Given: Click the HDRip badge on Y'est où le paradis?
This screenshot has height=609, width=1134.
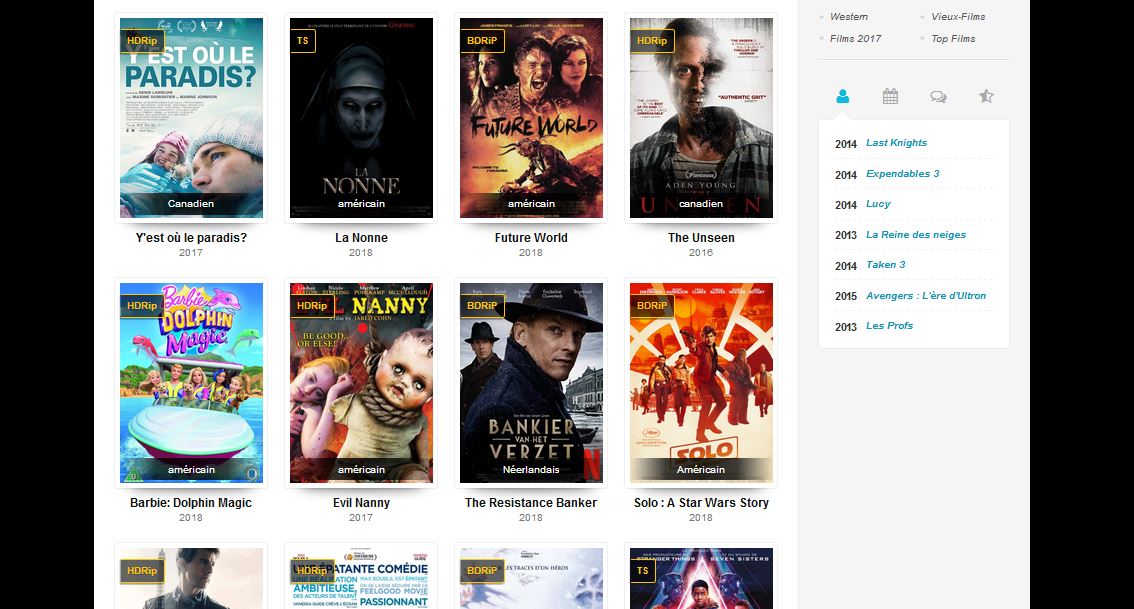Looking at the screenshot, I should [142, 41].
